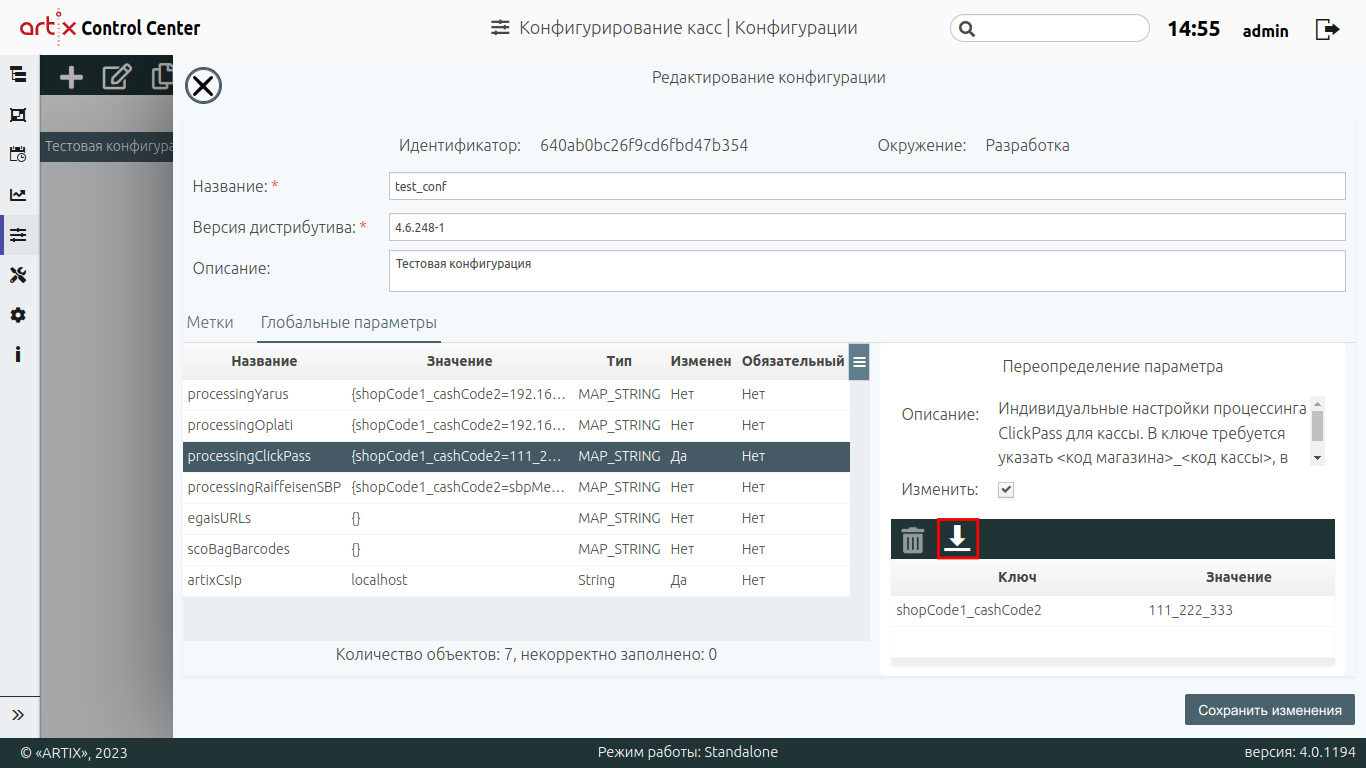Screen dimensions: 1366x768
Task: Open the tree structure sidebar icon
Action: click(18, 74)
